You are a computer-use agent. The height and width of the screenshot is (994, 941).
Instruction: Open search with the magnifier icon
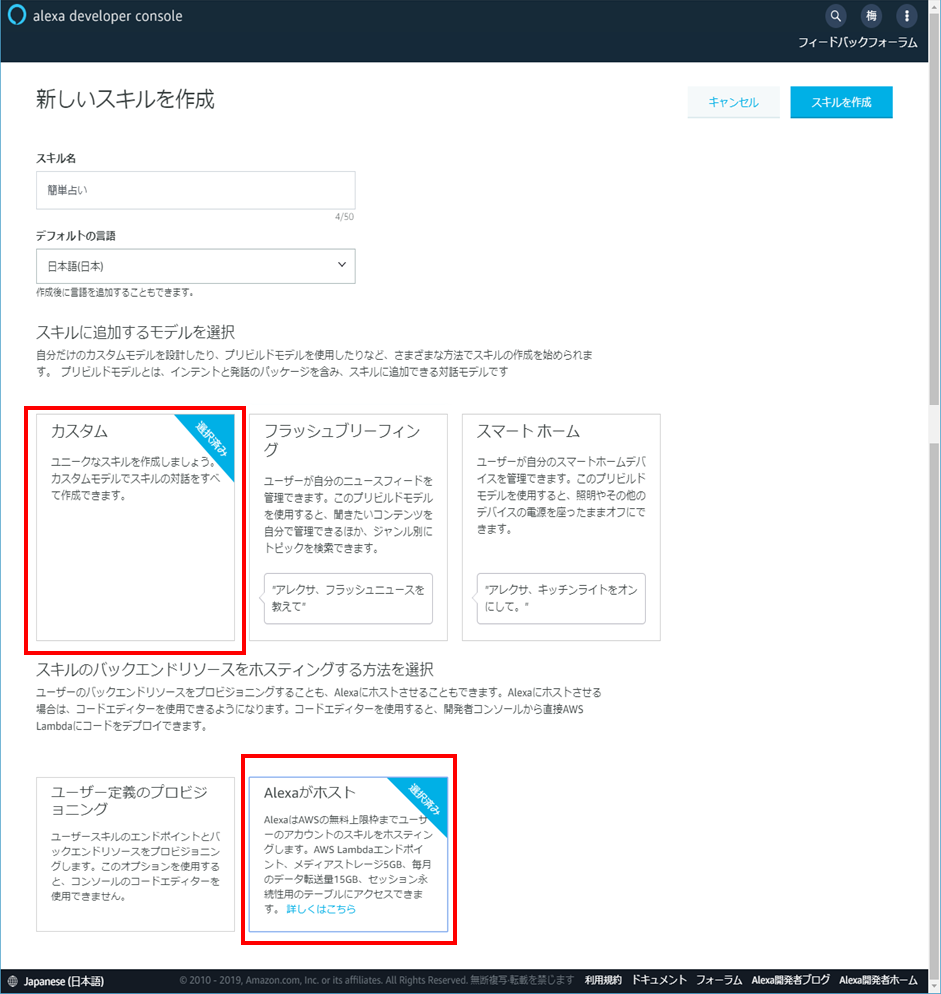pos(836,16)
